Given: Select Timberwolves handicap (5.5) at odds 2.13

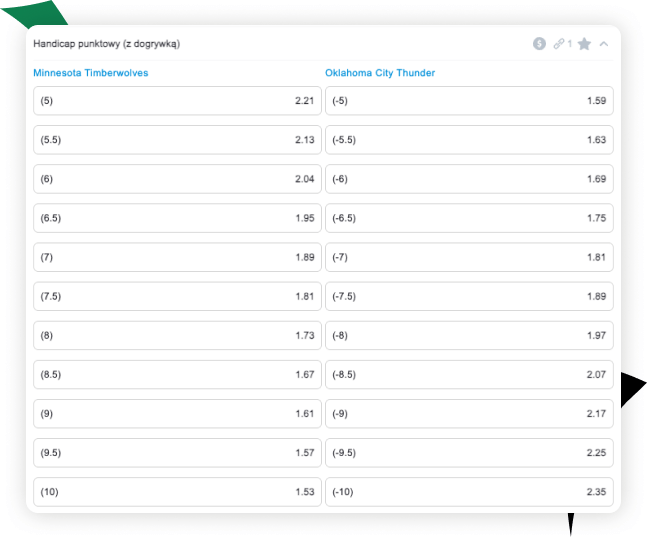Looking at the screenshot, I should pyautogui.click(x=177, y=140).
